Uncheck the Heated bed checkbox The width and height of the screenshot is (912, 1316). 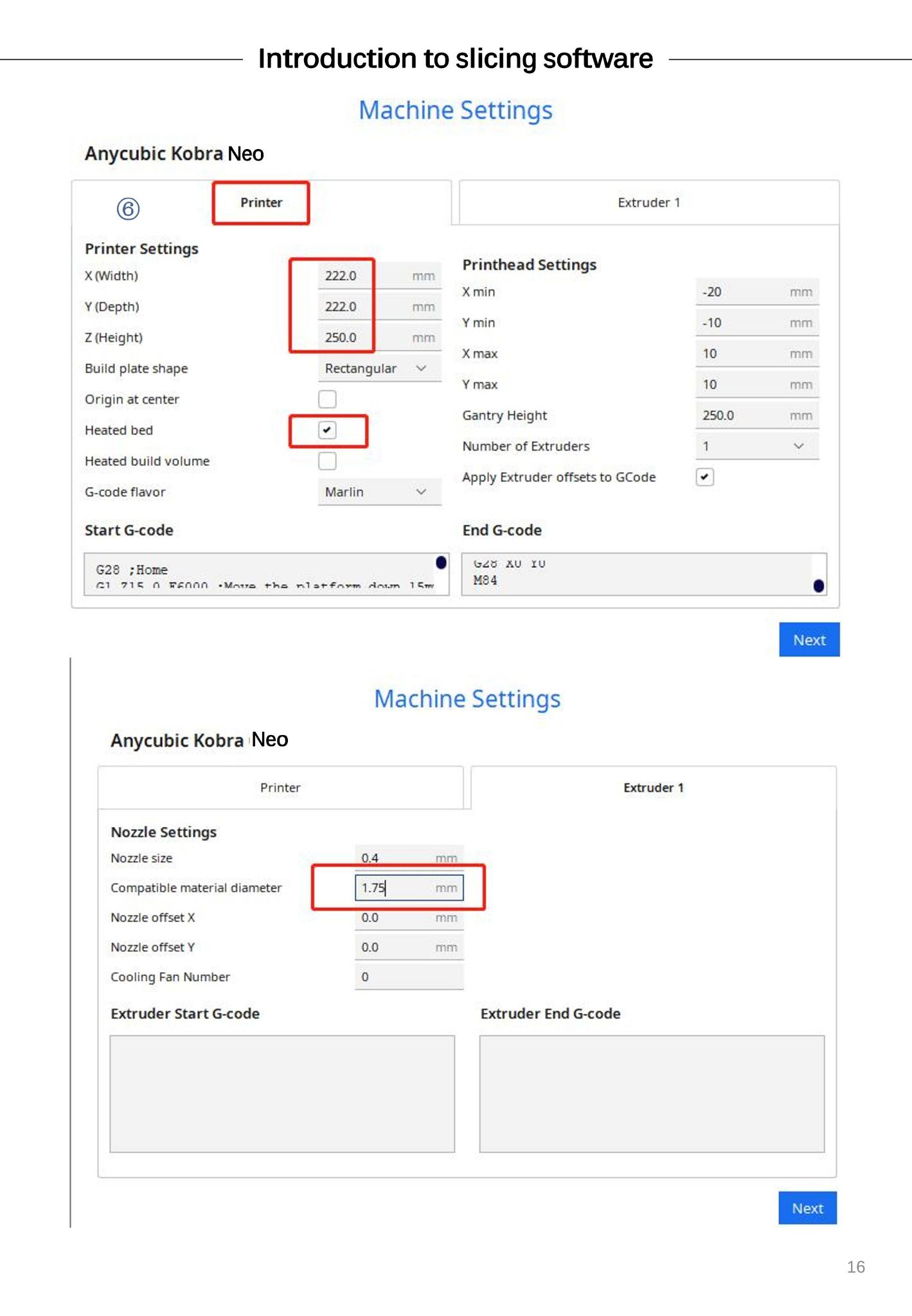(x=327, y=430)
